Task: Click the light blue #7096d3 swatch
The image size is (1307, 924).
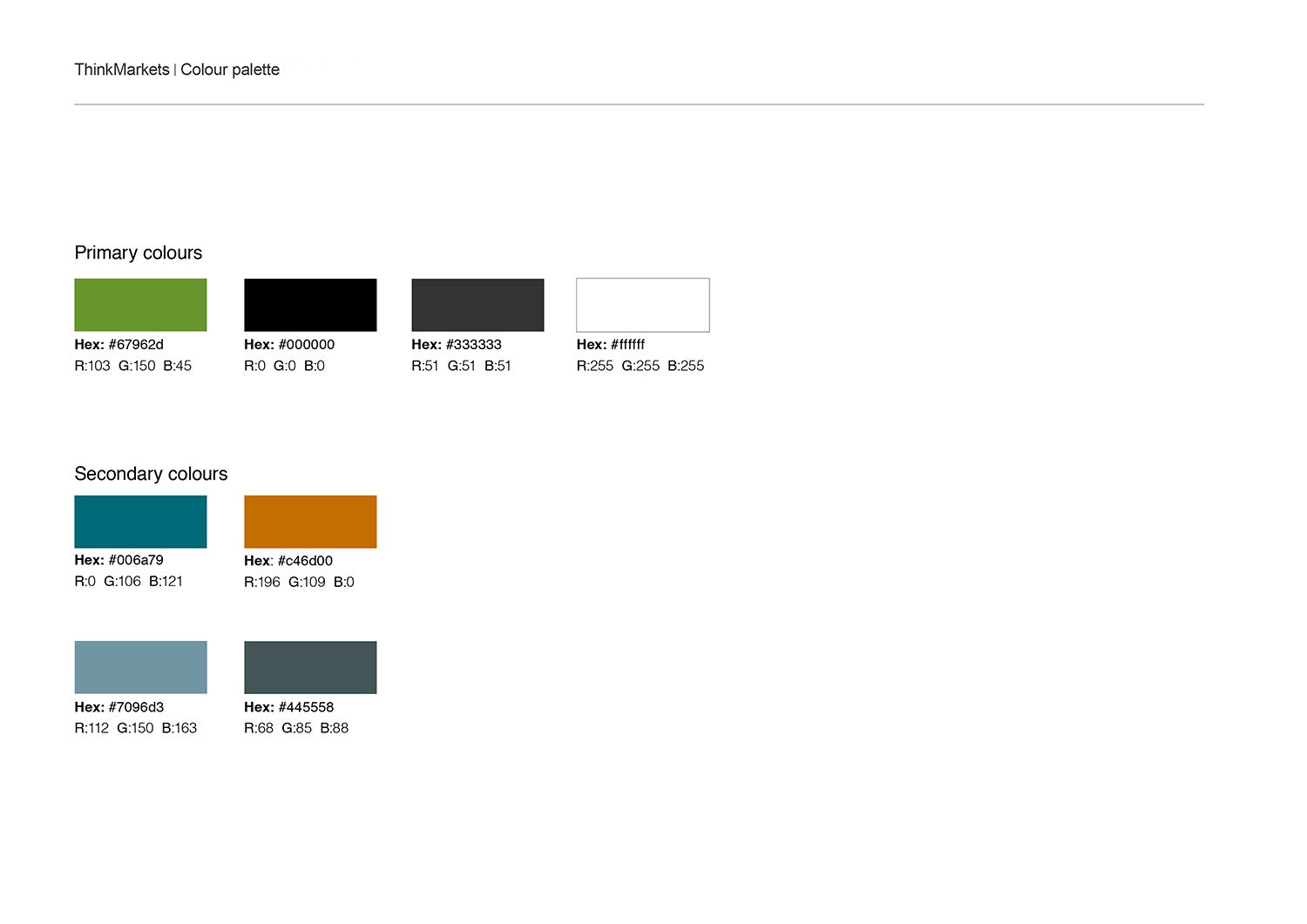Action: click(140, 667)
